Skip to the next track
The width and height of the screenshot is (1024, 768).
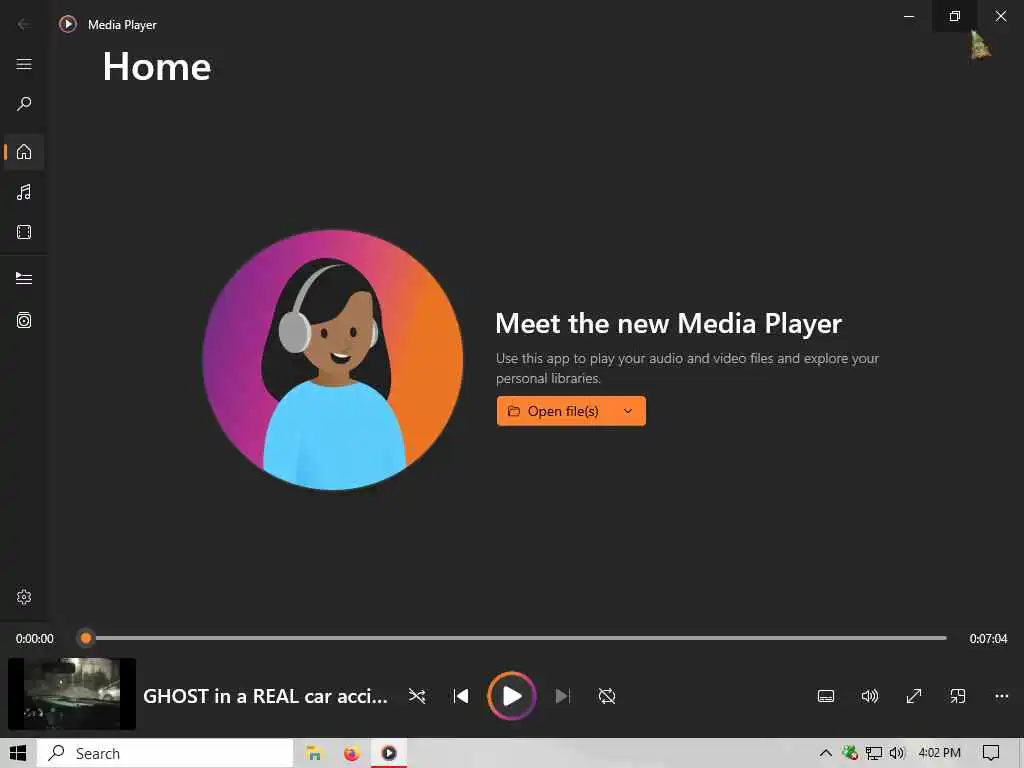562,696
